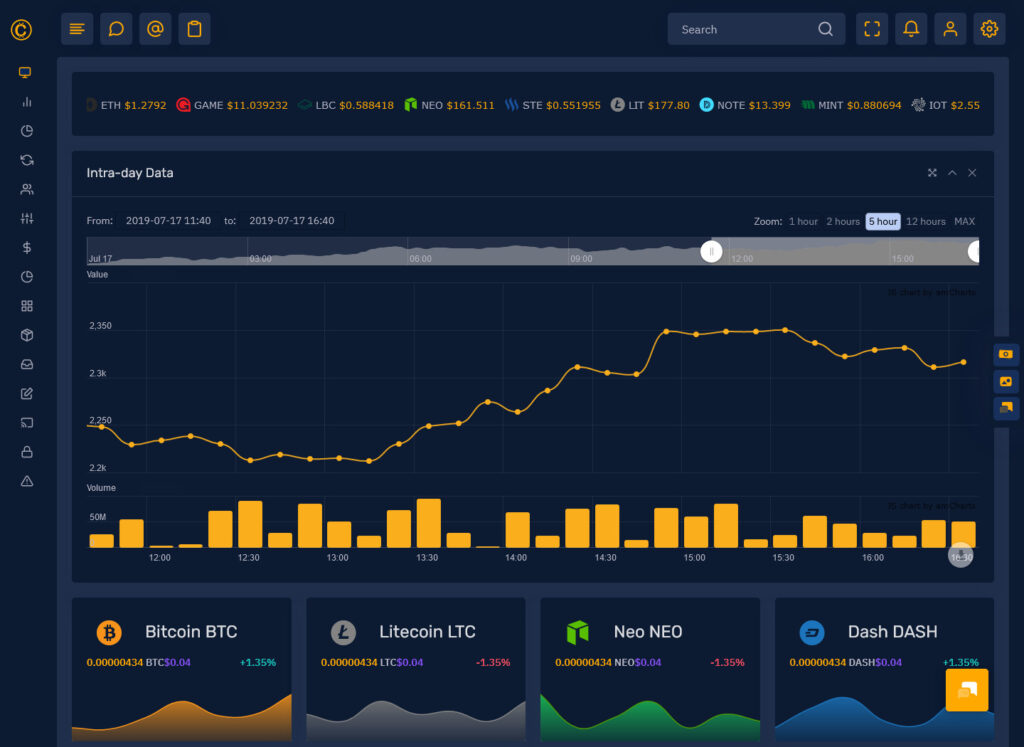1024x747 pixels.
Task: Click the Bitcoin BTC sparkline area chart
Action: click(182, 717)
